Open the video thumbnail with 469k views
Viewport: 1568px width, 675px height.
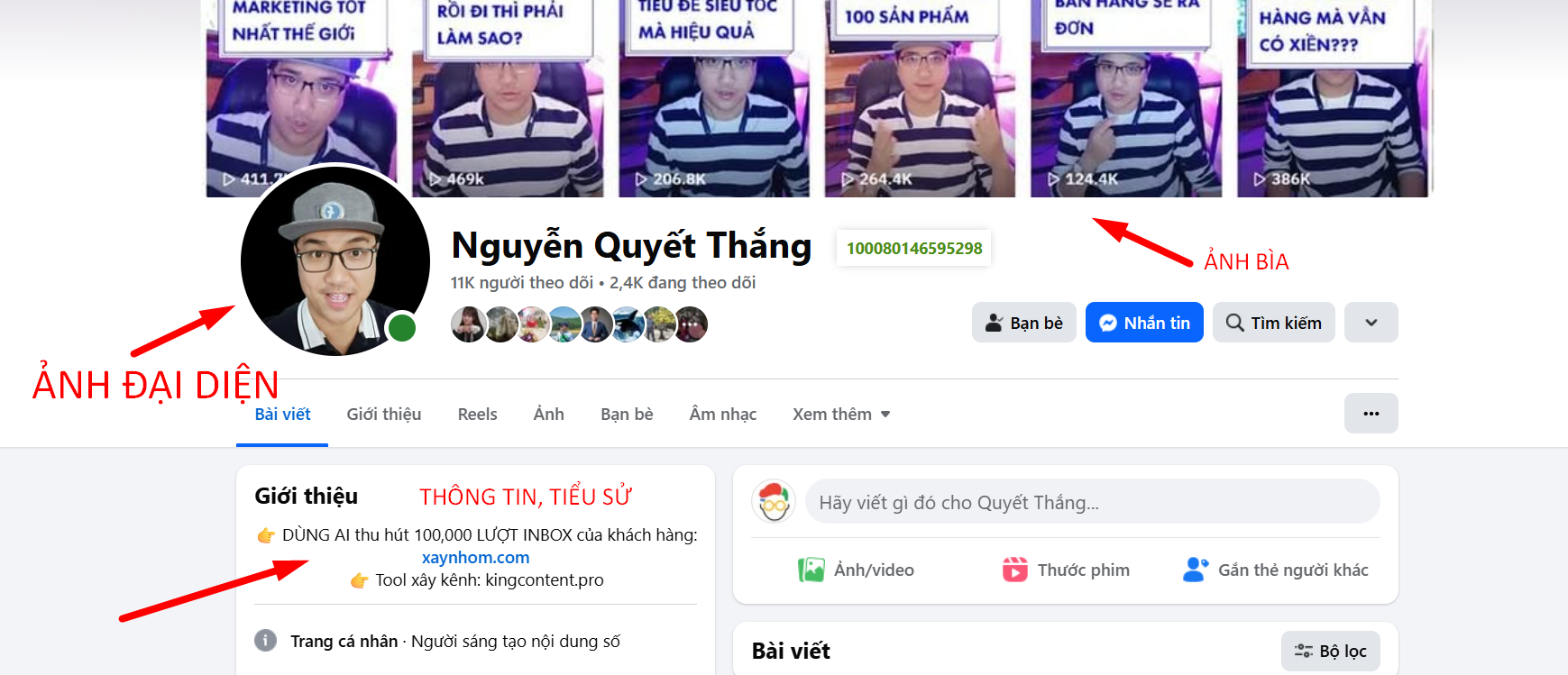[x=508, y=98]
